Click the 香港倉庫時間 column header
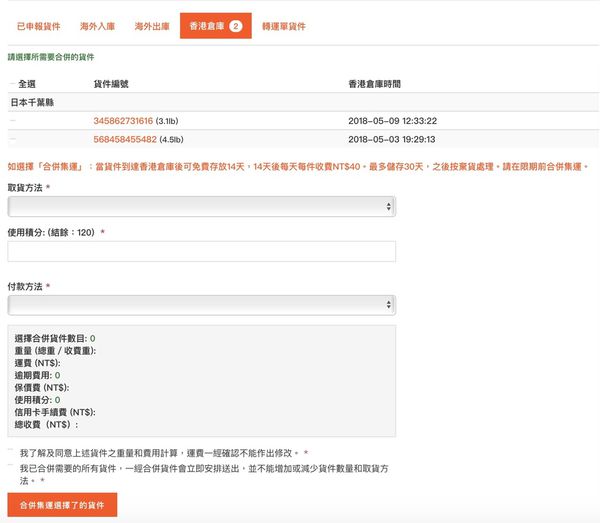The image size is (600, 523). coord(374,84)
